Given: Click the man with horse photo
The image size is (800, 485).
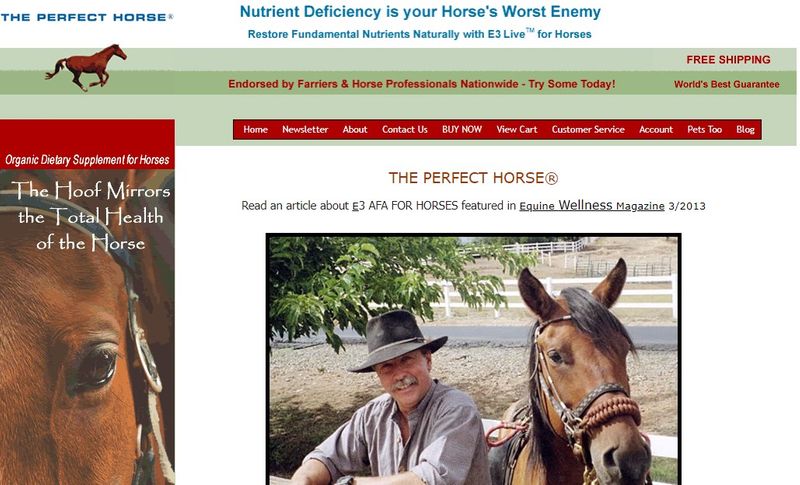Looking at the screenshot, I should 473,359.
